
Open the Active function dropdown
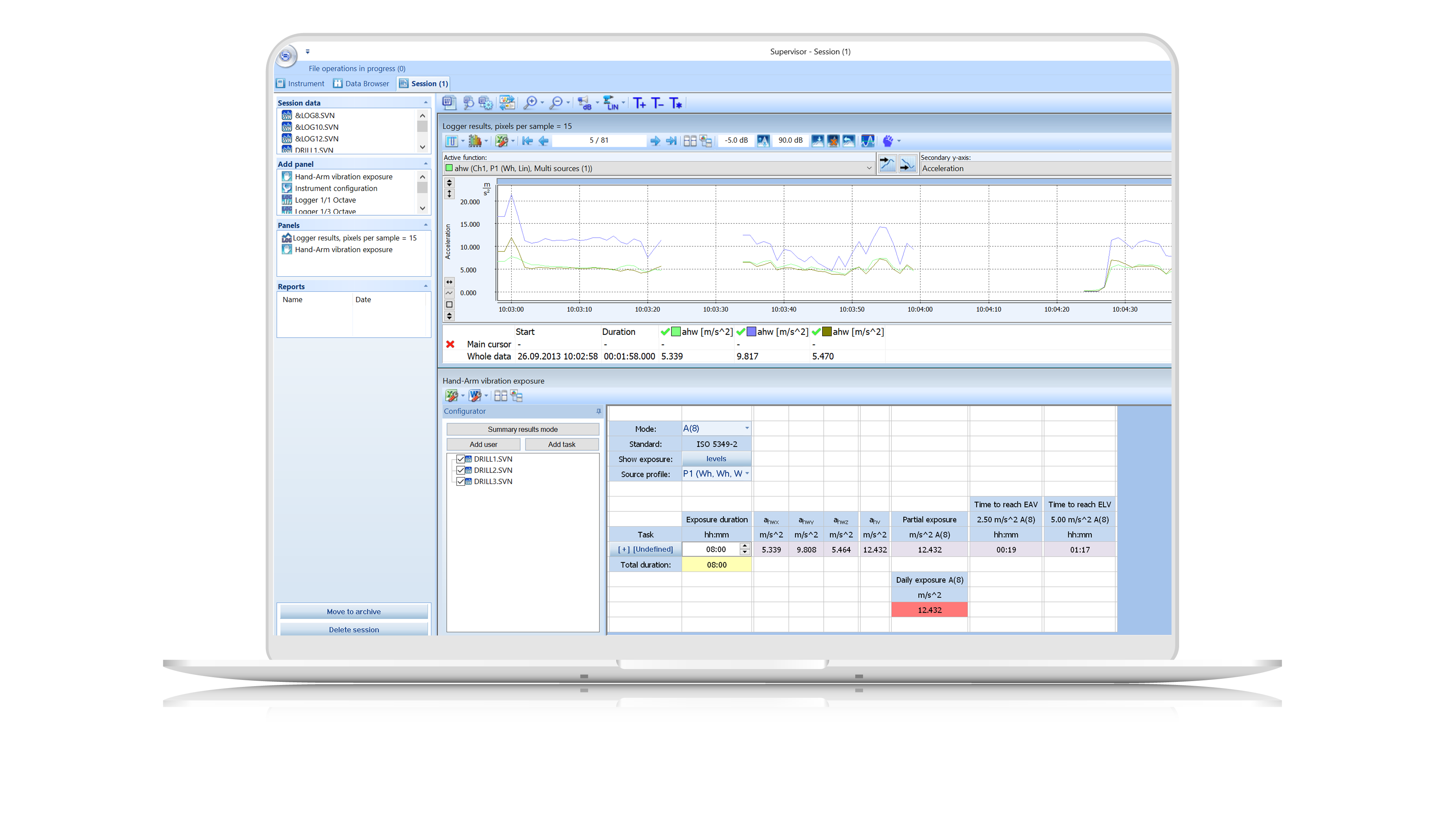869,169
